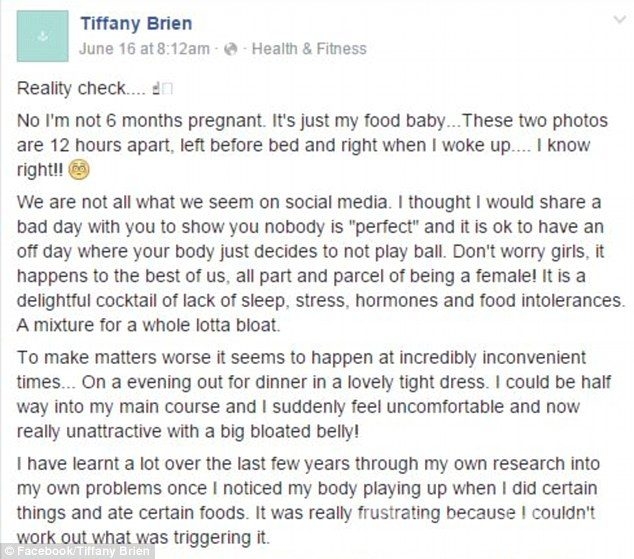The image size is (634, 559).
Task: Click the line ending "big bloated belly!"
Action: (188, 432)
